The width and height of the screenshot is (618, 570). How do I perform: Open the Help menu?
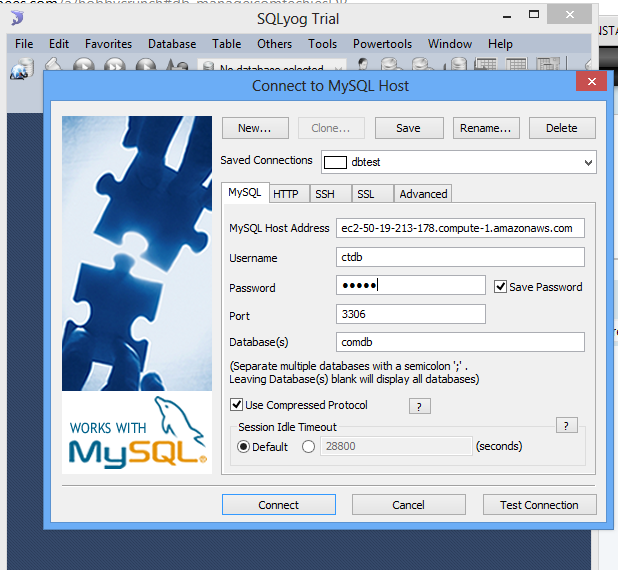[500, 44]
